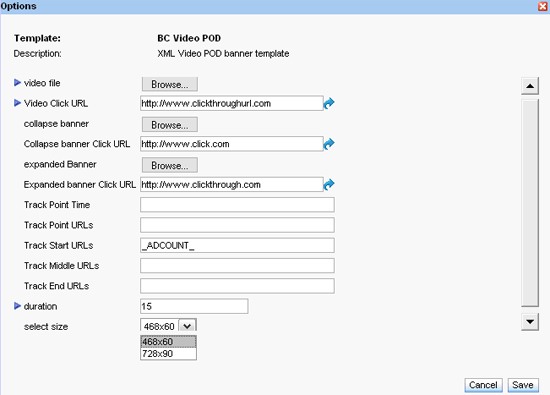Image resolution: width=550 pixels, height=395 pixels.
Task: Click the XML Video POD banner template description
Action: click(x=223, y=54)
